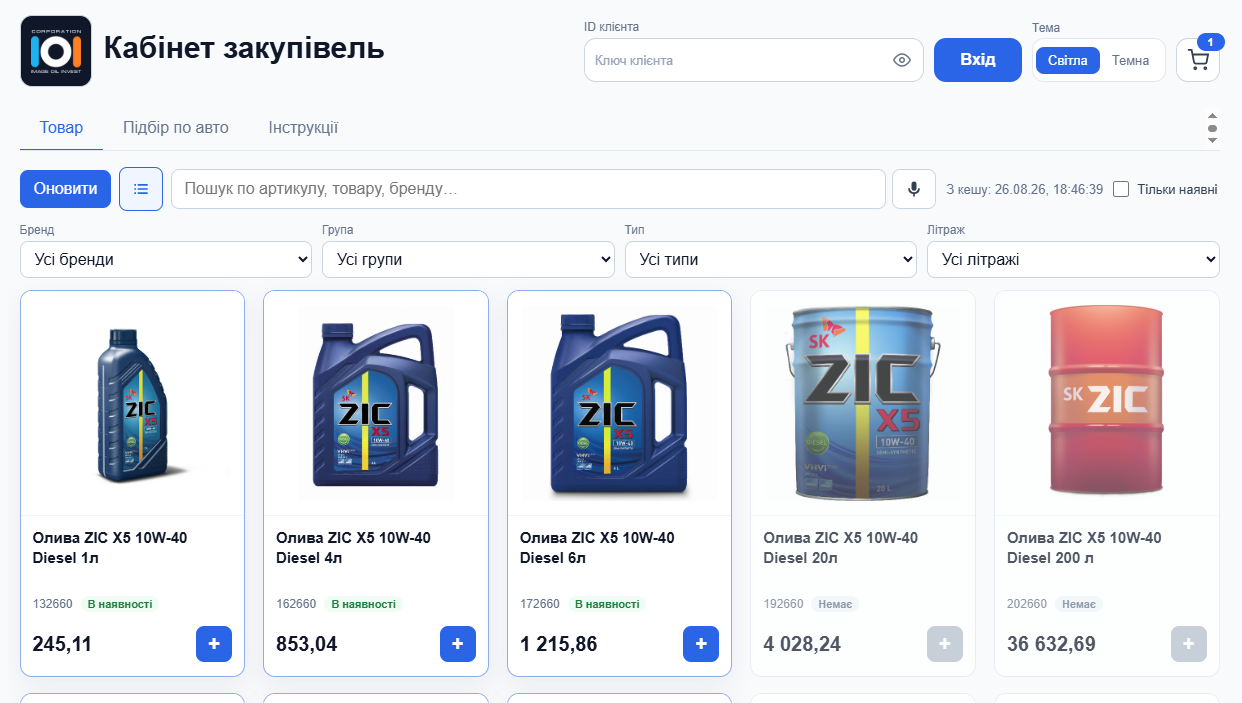Activate voice search microphone button
1242x703 pixels.
coord(914,189)
